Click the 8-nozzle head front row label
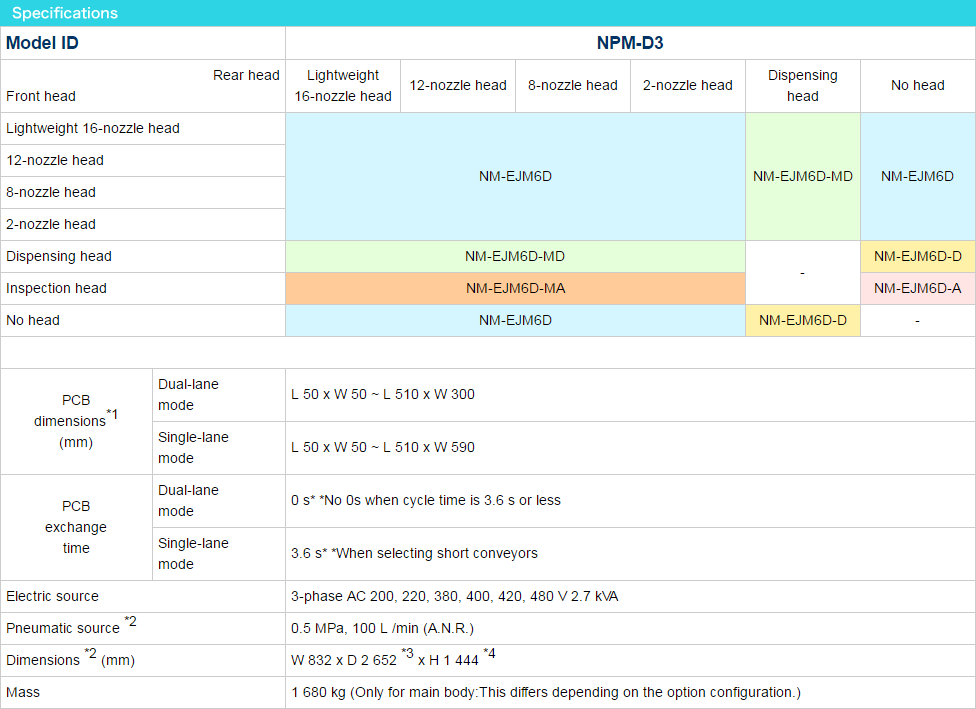976x709 pixels. click(51, 192)
